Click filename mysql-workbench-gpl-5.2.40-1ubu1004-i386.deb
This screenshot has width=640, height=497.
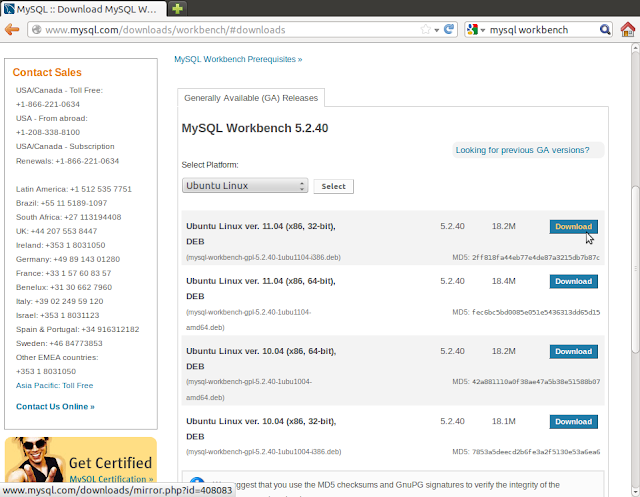[264, 452]
